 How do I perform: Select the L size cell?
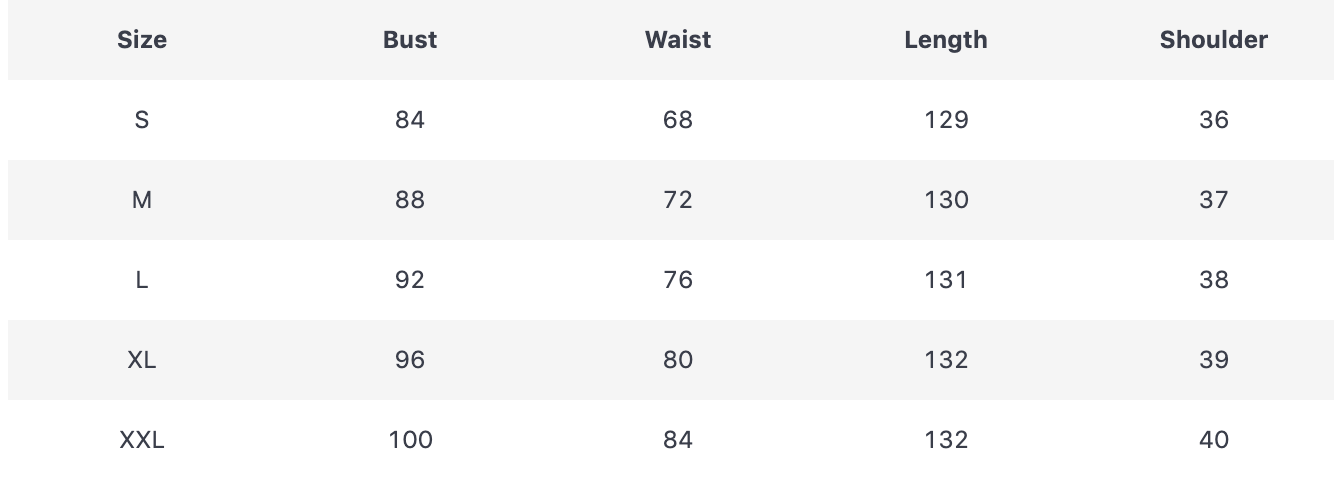click(x=142, y=280)
